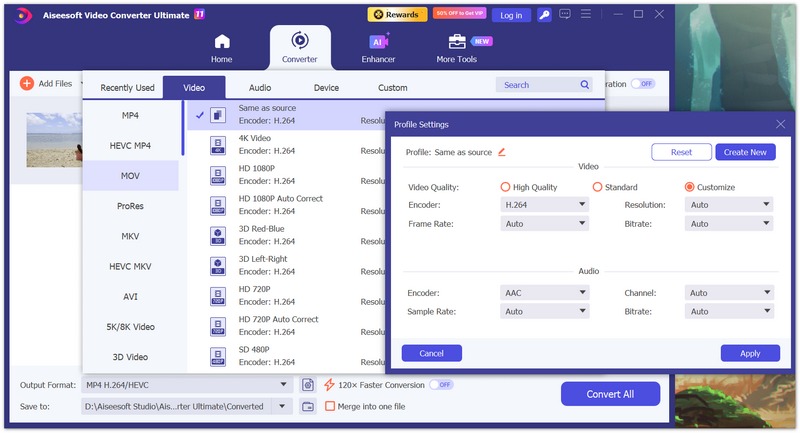This screenshot has width=800, height=433.
Task: Select HEVC MP4 format
Action: (x=130, y=145)
